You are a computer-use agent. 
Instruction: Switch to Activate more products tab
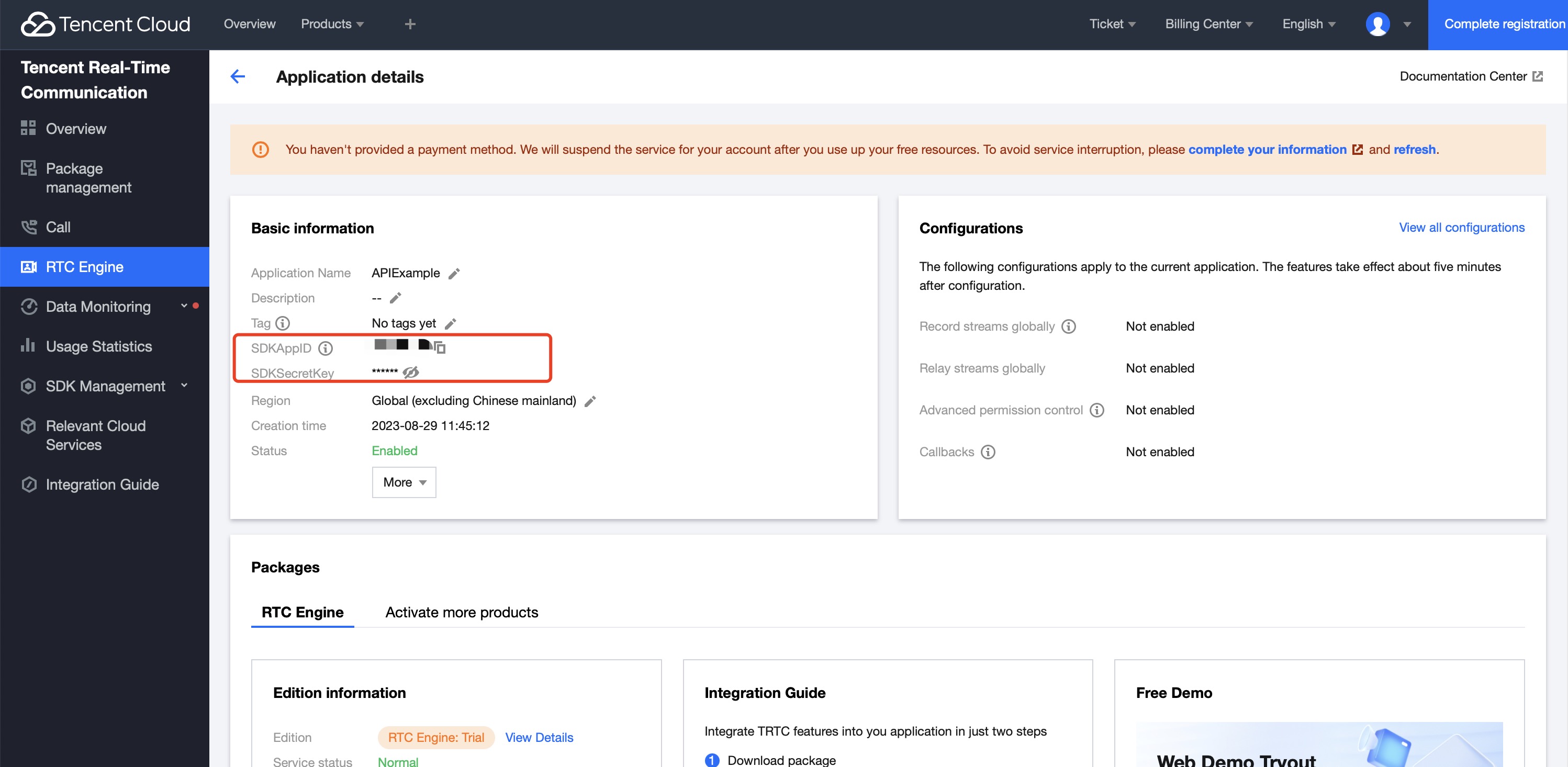462,612
